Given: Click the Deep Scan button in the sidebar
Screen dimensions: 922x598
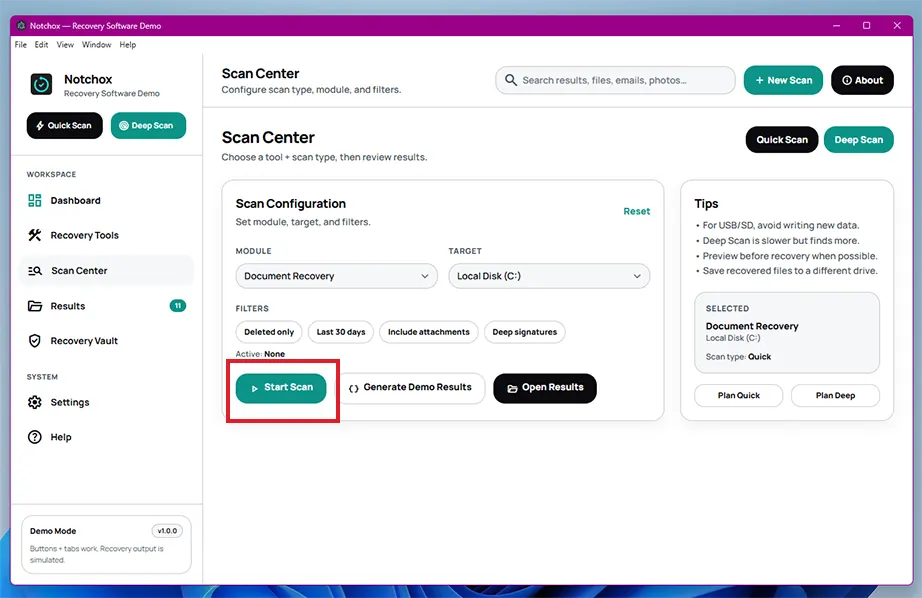Looking at the screenshot, I should 148,126.
